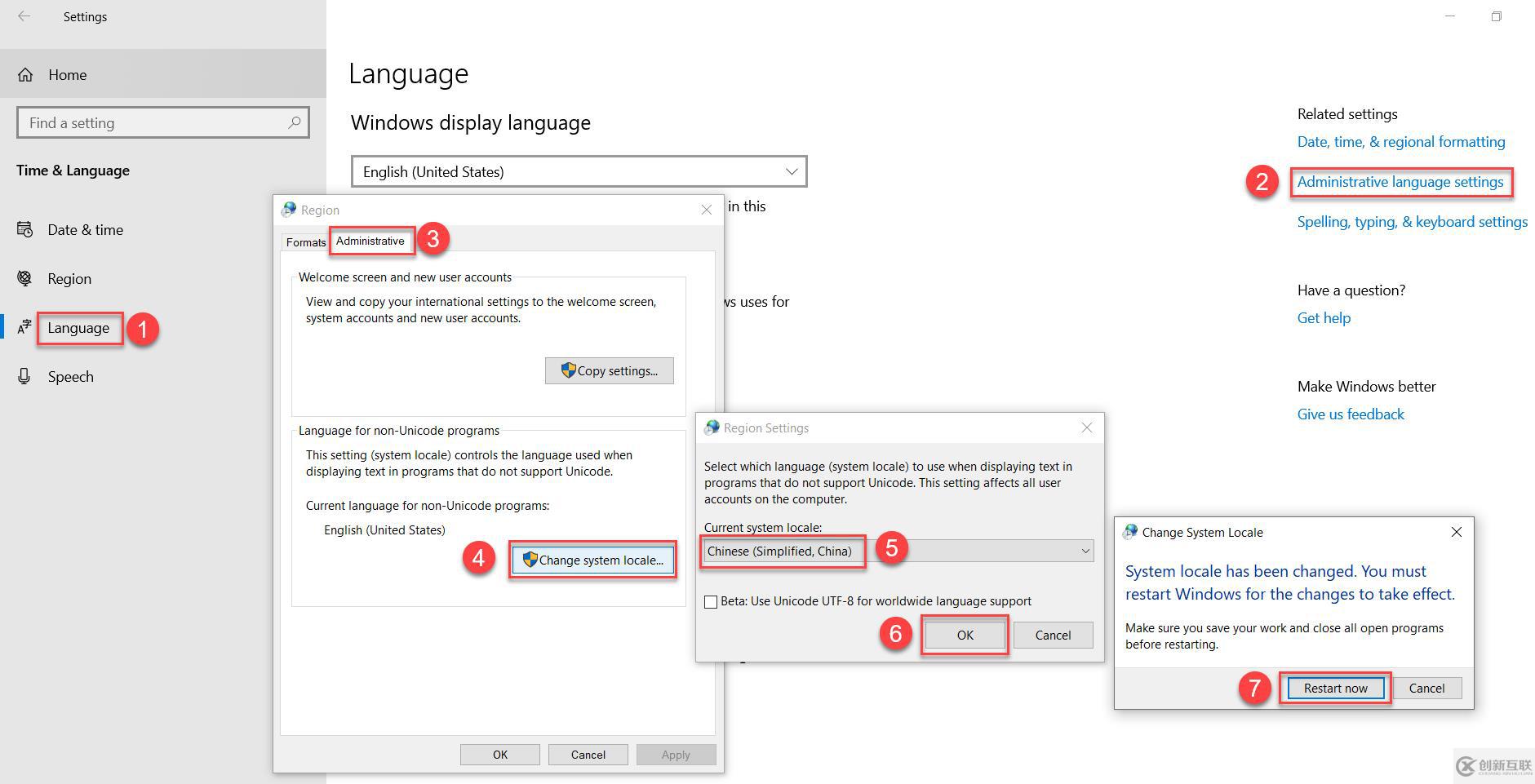Image resolution: width=1535 pixels, height=784 pixels.
Task: Click the search magnifier in Find a setting
Action: [x=295, y=122]
